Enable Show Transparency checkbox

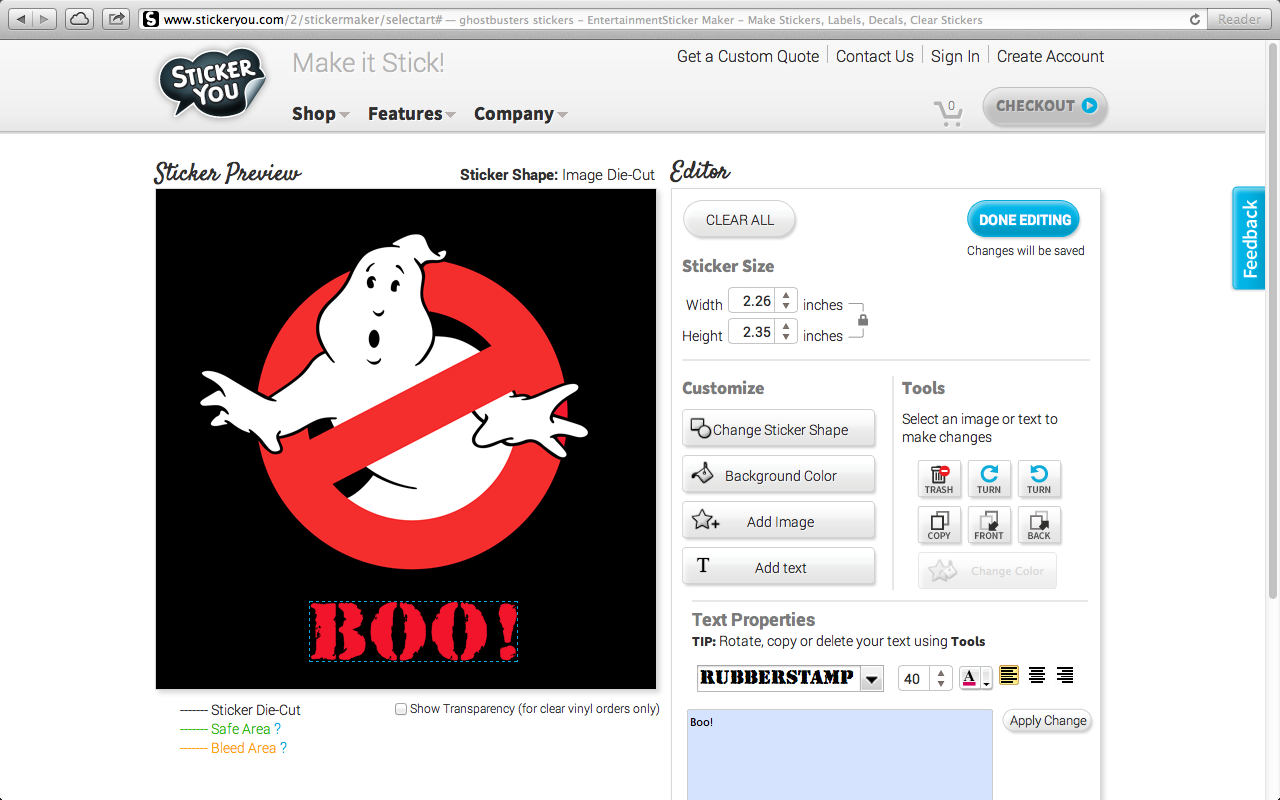[401, 709]
